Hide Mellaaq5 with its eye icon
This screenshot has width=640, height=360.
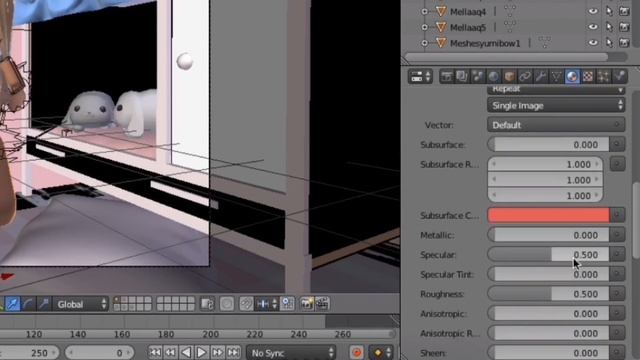coord(593,27)
